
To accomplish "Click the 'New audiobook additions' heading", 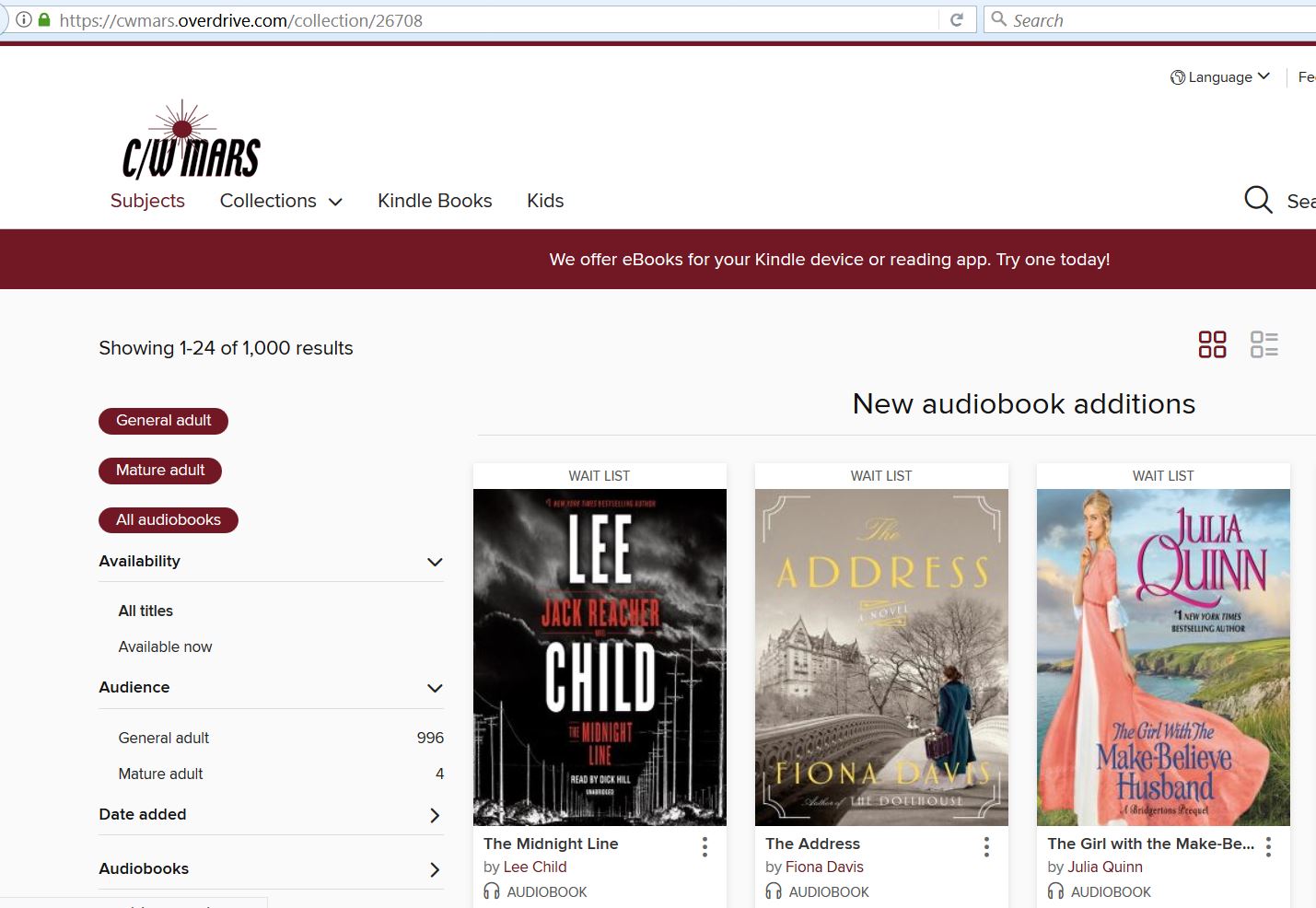I will pos(1024,403).
